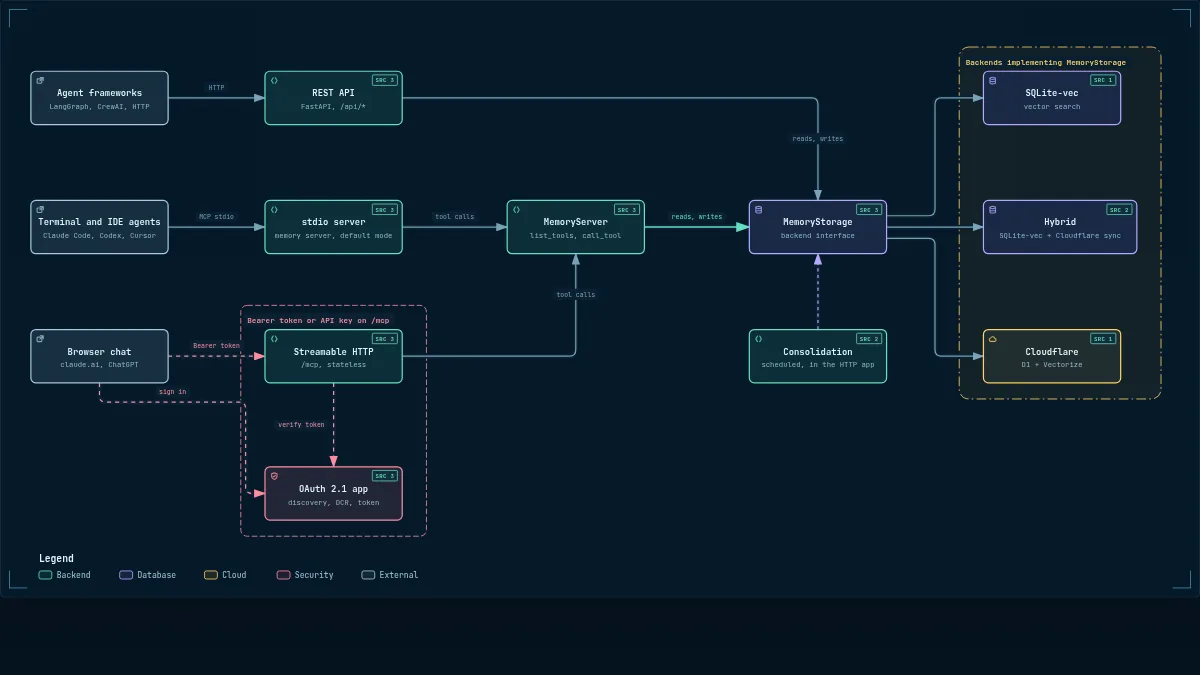Select the 'OAuth 2.1 app' node title
The image size is (1200, 675).
coord(333,489)
